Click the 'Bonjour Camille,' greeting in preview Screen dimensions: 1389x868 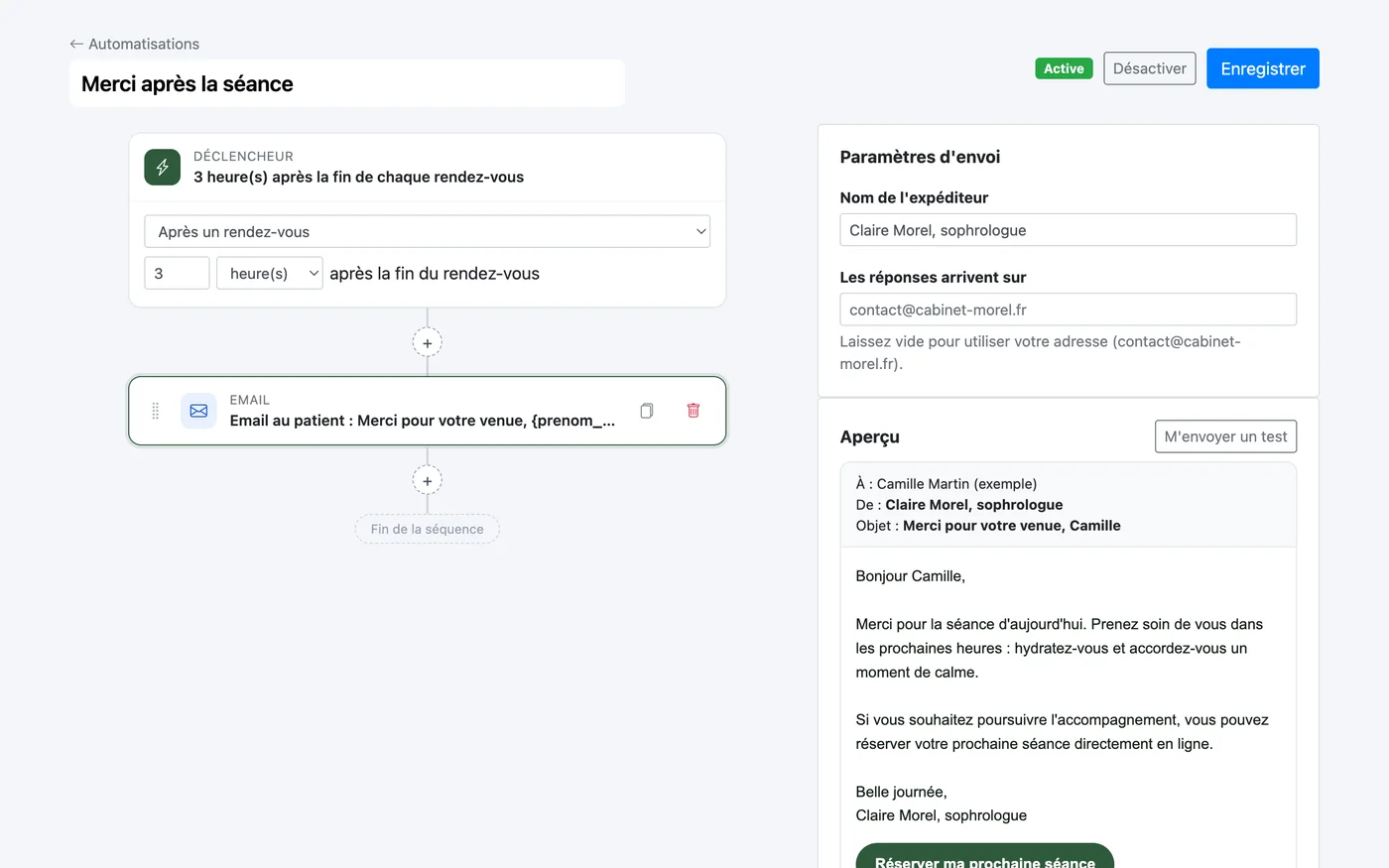(911, 576)
